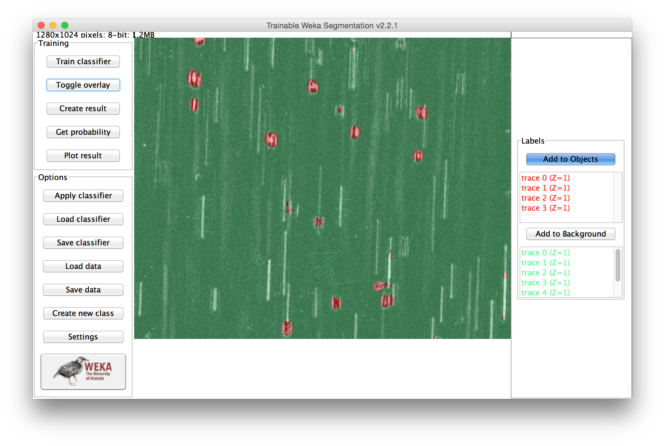Click the Train classifier button

(x=83, y=61)
